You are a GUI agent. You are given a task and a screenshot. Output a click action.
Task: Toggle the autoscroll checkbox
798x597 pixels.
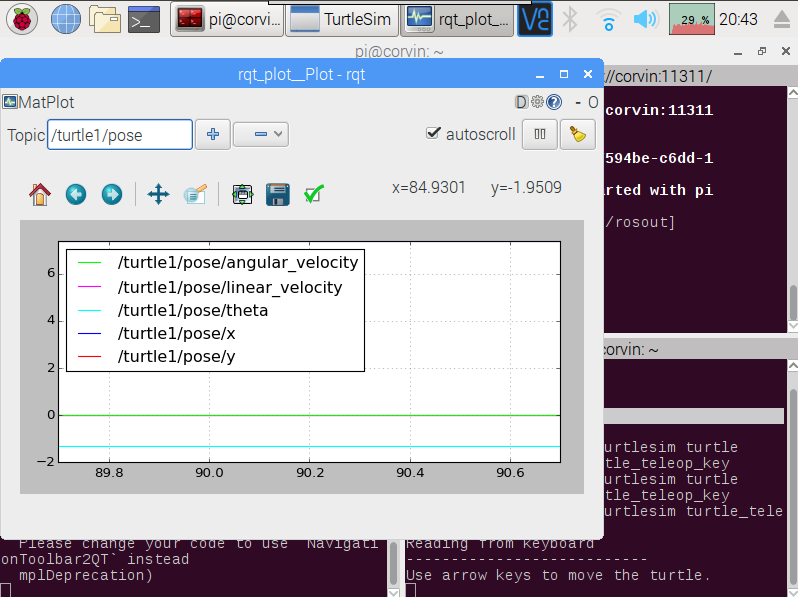(433, 133)
